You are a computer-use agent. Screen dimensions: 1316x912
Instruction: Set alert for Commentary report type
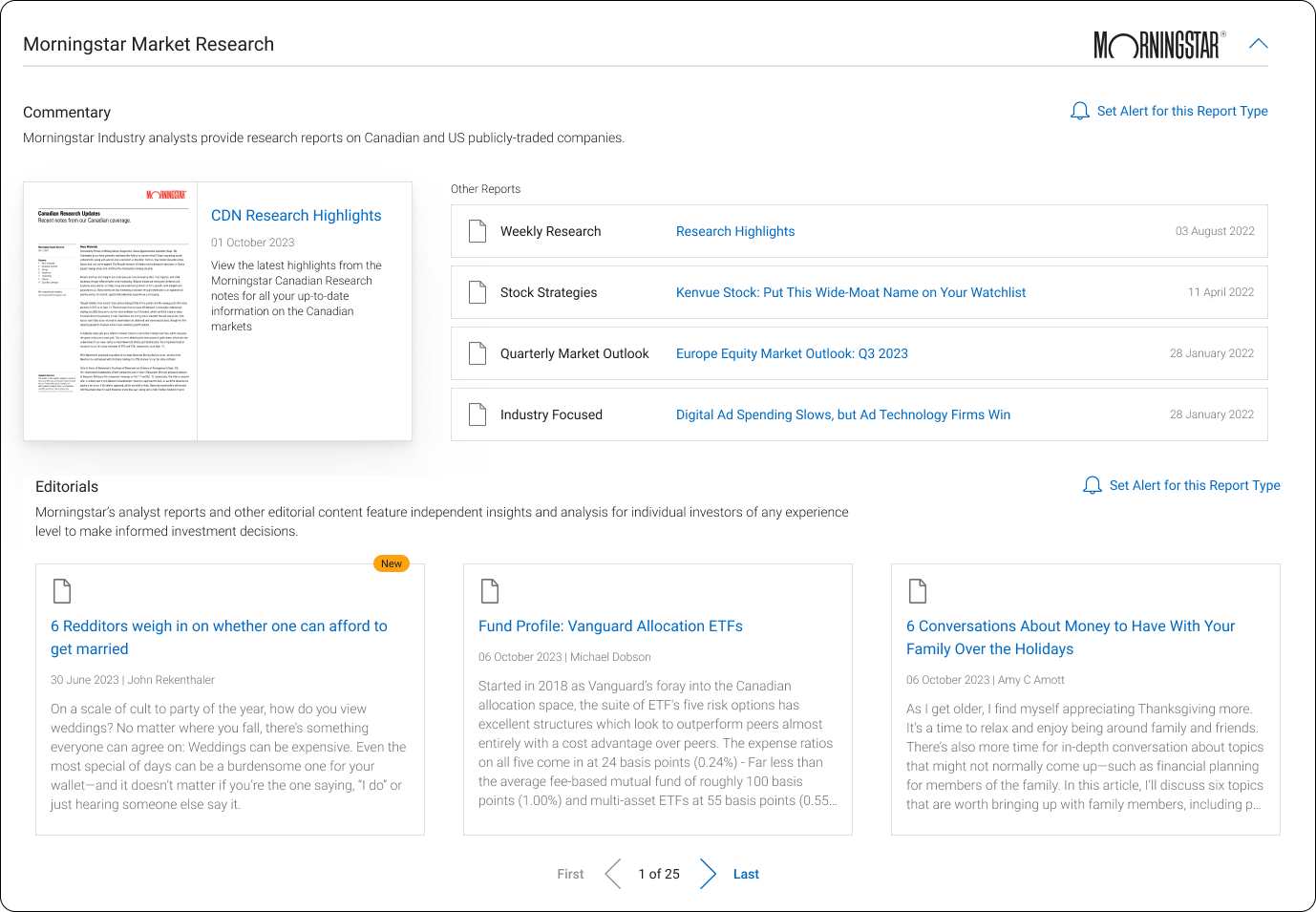point(1182,112)
